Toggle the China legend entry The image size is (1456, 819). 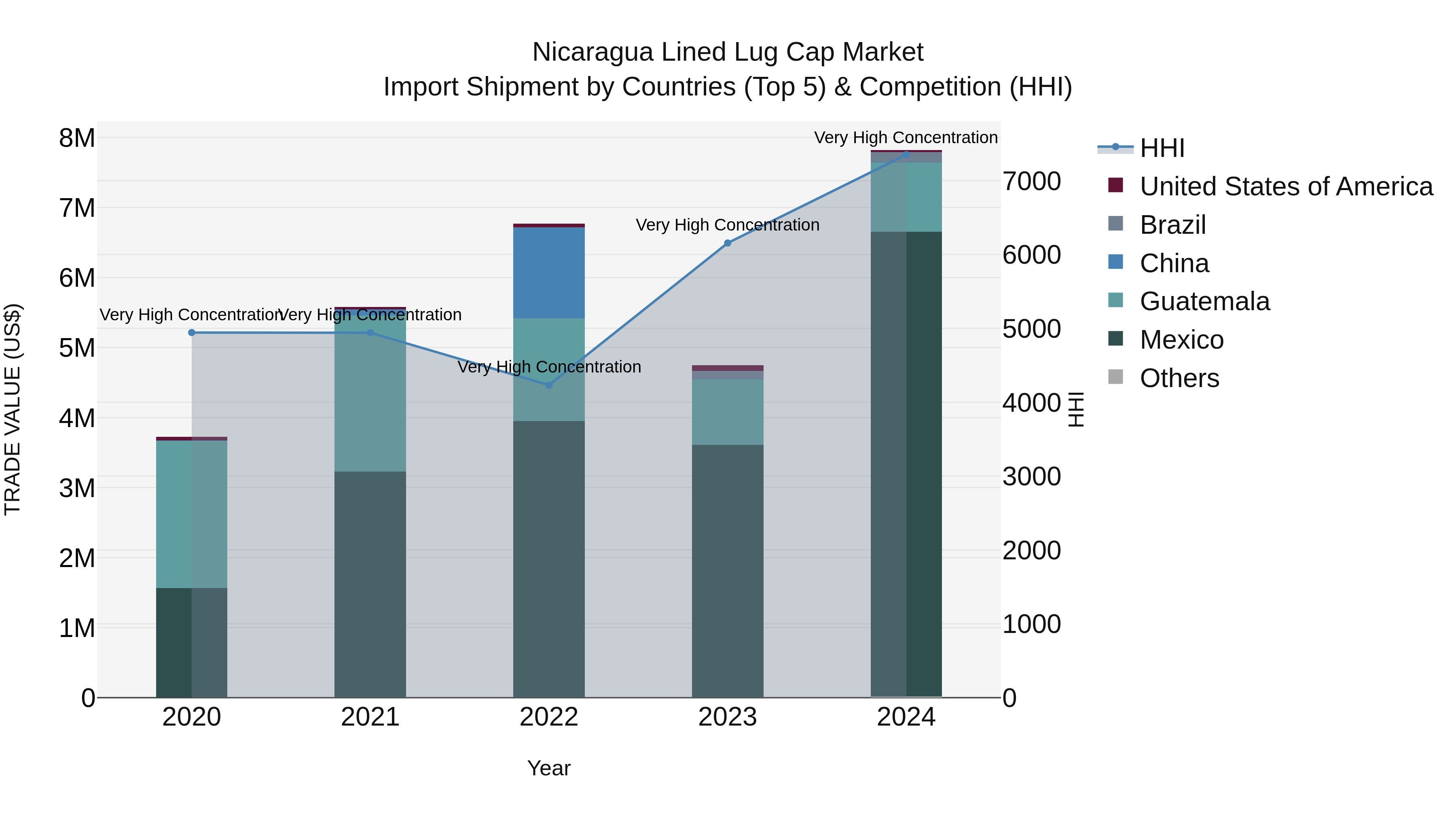tap(1158, 263)
